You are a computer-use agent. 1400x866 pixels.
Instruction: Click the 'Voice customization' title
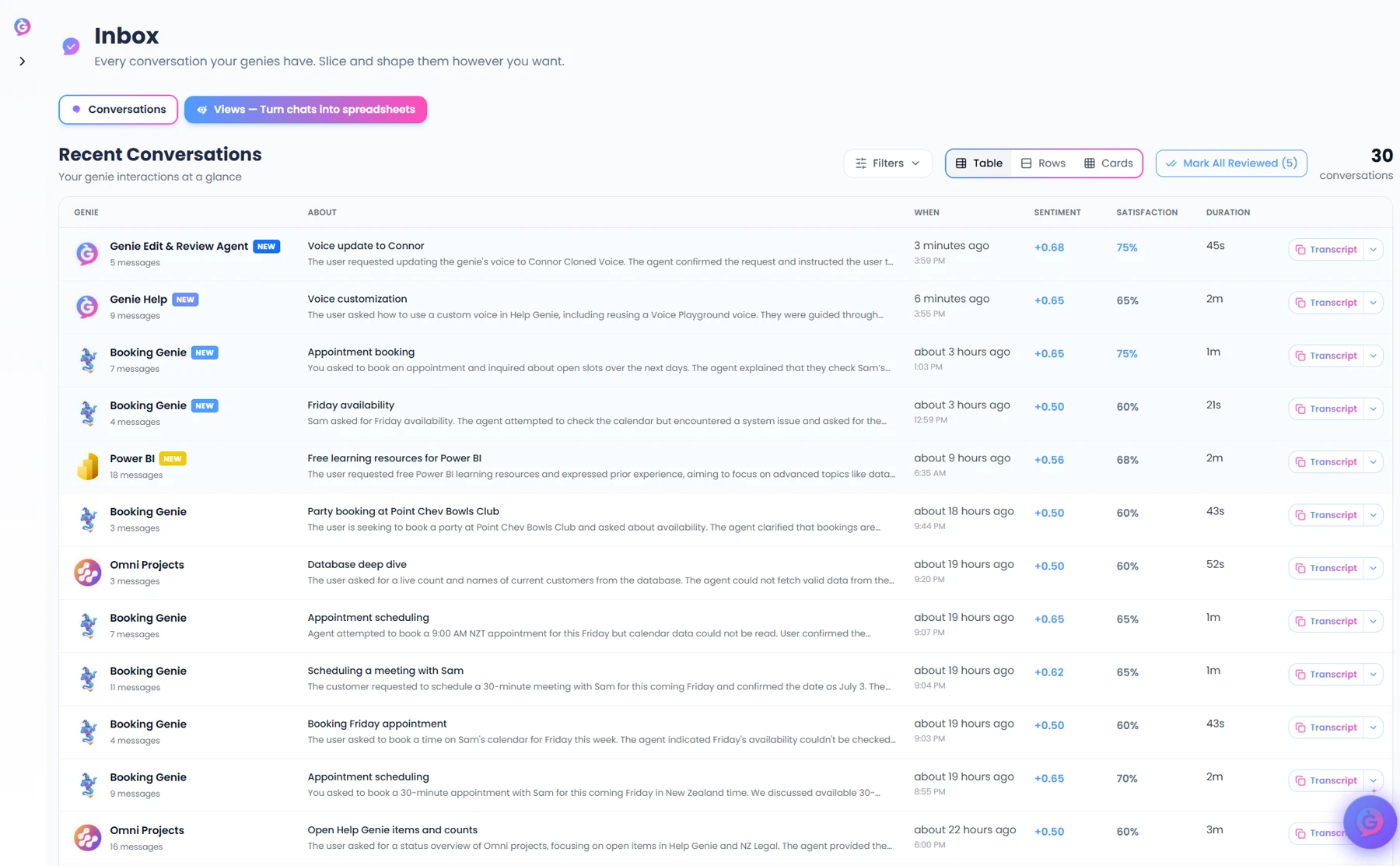[x=357, y=299]
